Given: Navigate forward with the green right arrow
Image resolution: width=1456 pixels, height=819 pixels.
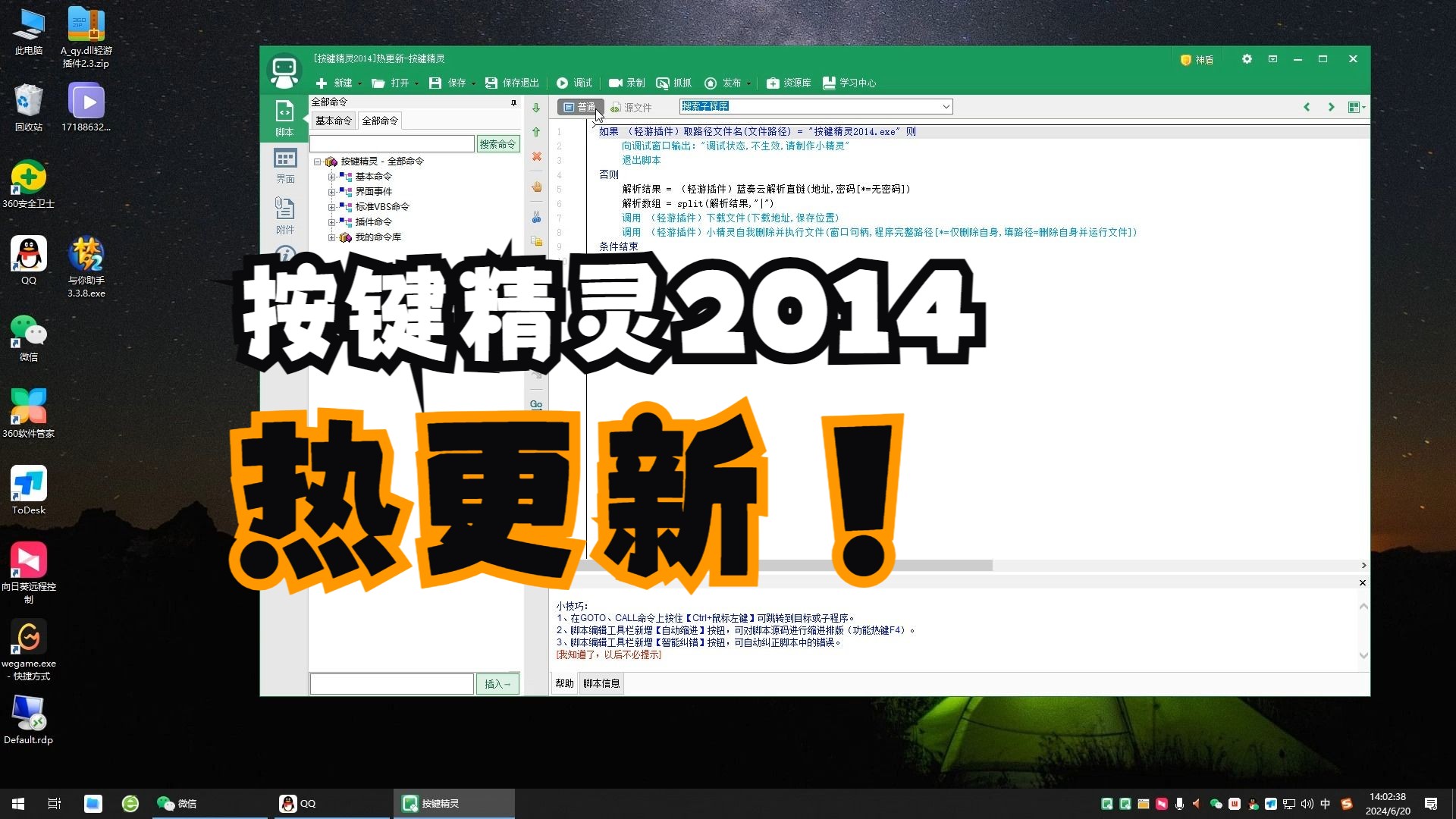Looking at the screenshot, I should (x=1331, y=107).
